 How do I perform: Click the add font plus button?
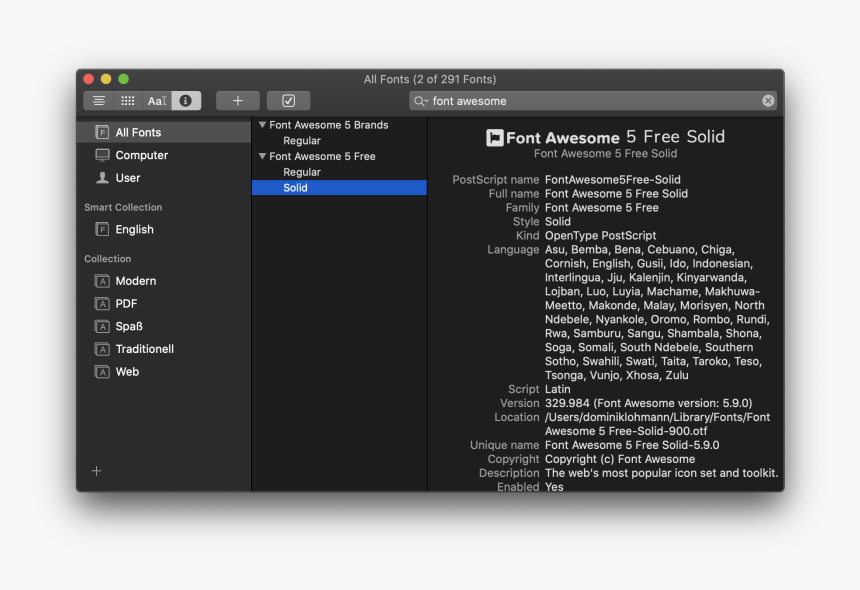point(237,101)
